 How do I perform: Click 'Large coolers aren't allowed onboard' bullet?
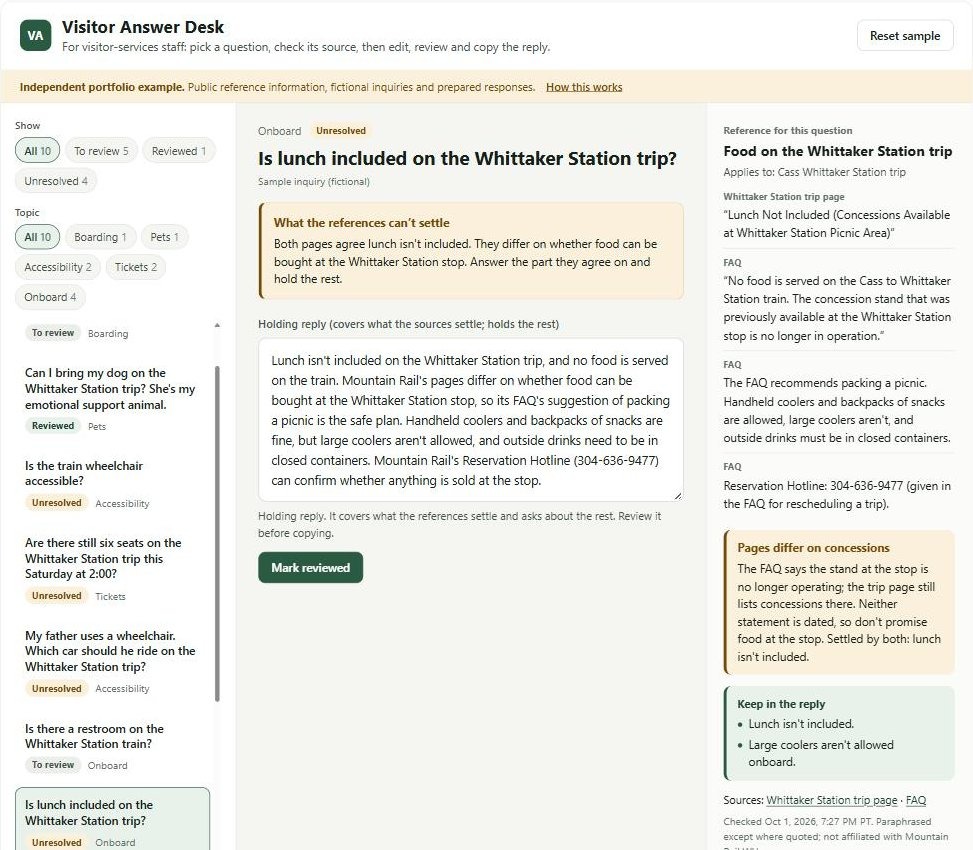point(820,753)
